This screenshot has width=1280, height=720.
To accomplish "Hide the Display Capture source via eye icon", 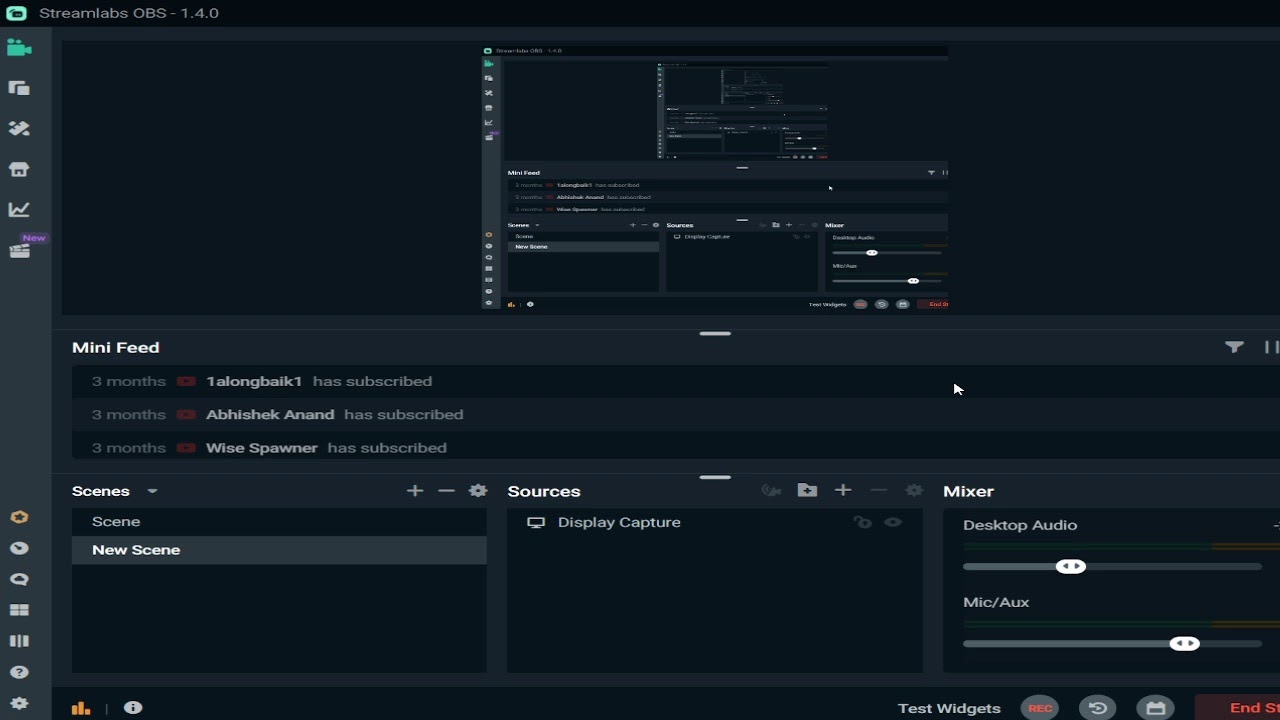I will click(893, 522).
